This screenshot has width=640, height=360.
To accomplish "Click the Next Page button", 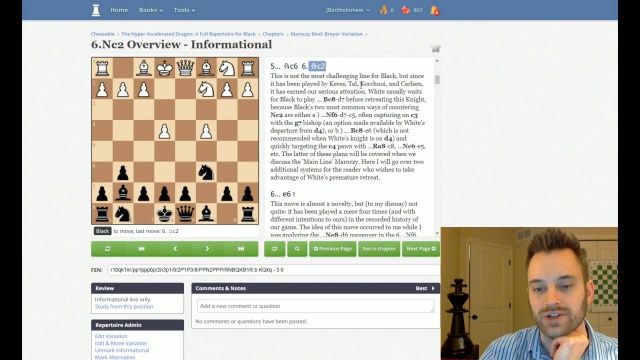I will (x=421, y=249).
